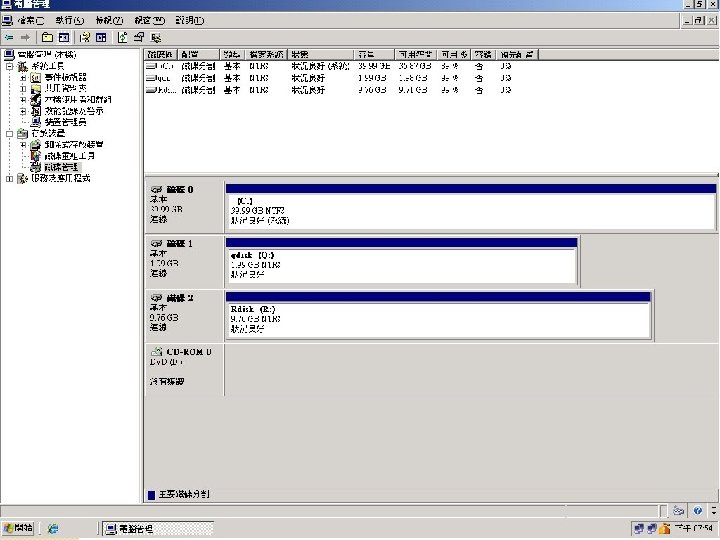Select the Computer Management (Local) root node icon
Image resolution: width=720 pixels, height=540 pixels.
(9, 55)
